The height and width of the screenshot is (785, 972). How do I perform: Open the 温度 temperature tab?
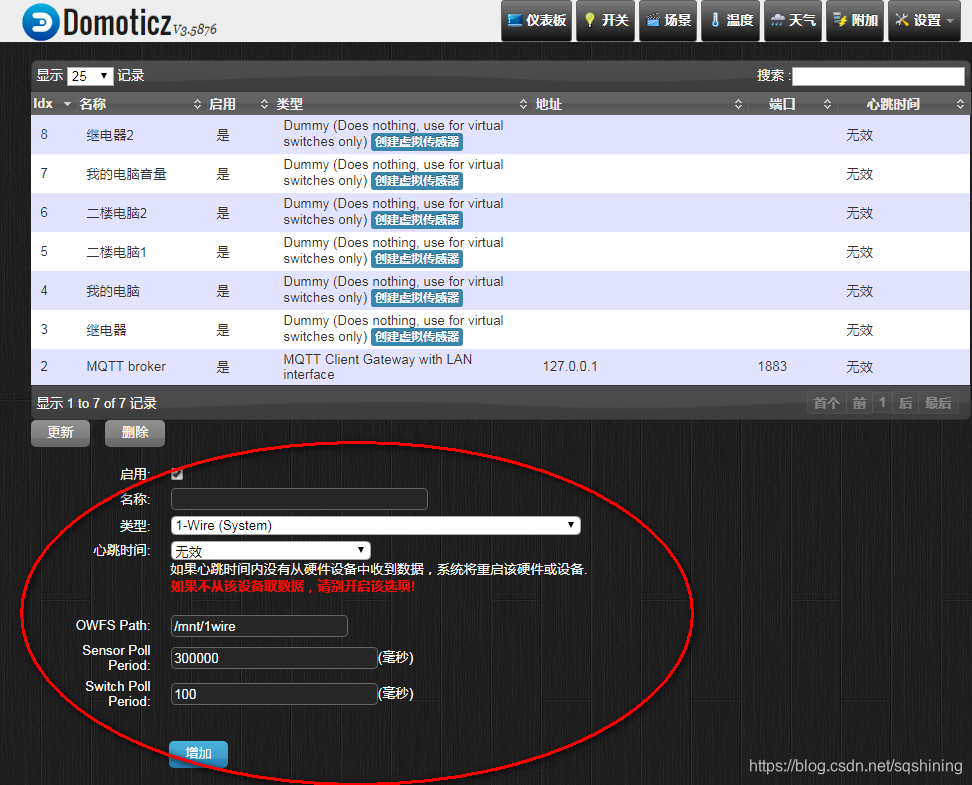coord(731,20)
